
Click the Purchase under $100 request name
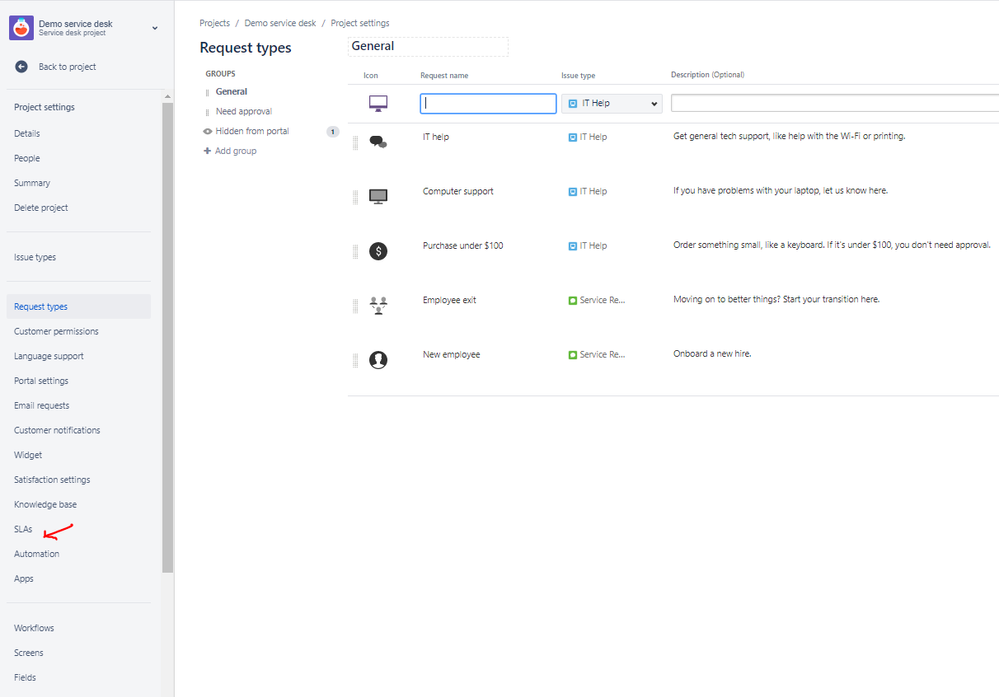point(463,246)
